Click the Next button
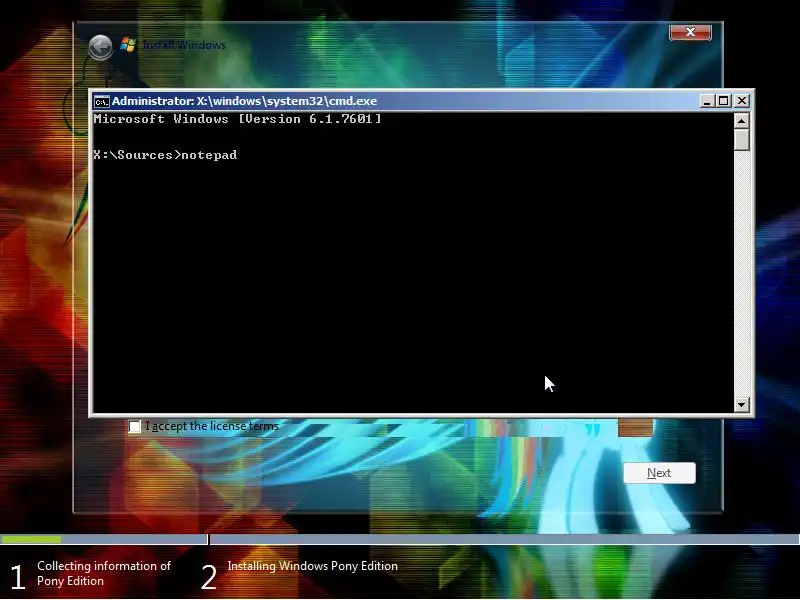Viewport: 800px width, 600px height. coord(659,473)
